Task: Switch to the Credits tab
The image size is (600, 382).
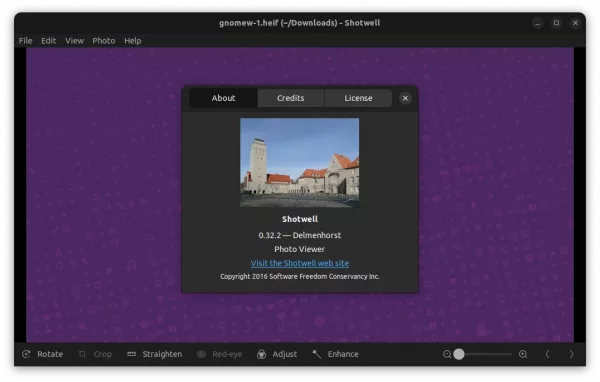Action: click(291, 98)
